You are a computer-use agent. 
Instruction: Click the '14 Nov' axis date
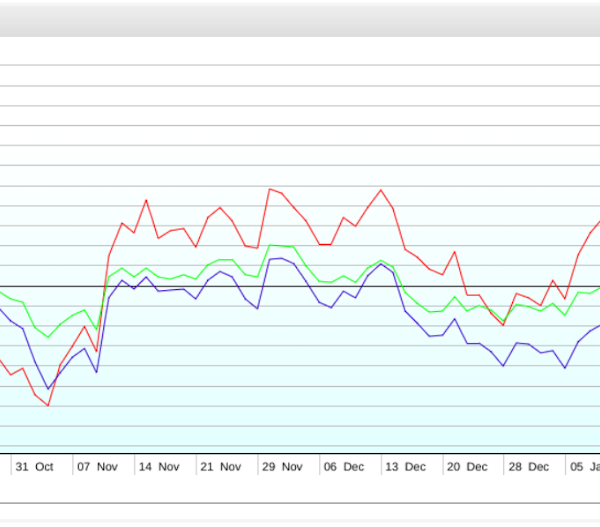tap(159, 466)
